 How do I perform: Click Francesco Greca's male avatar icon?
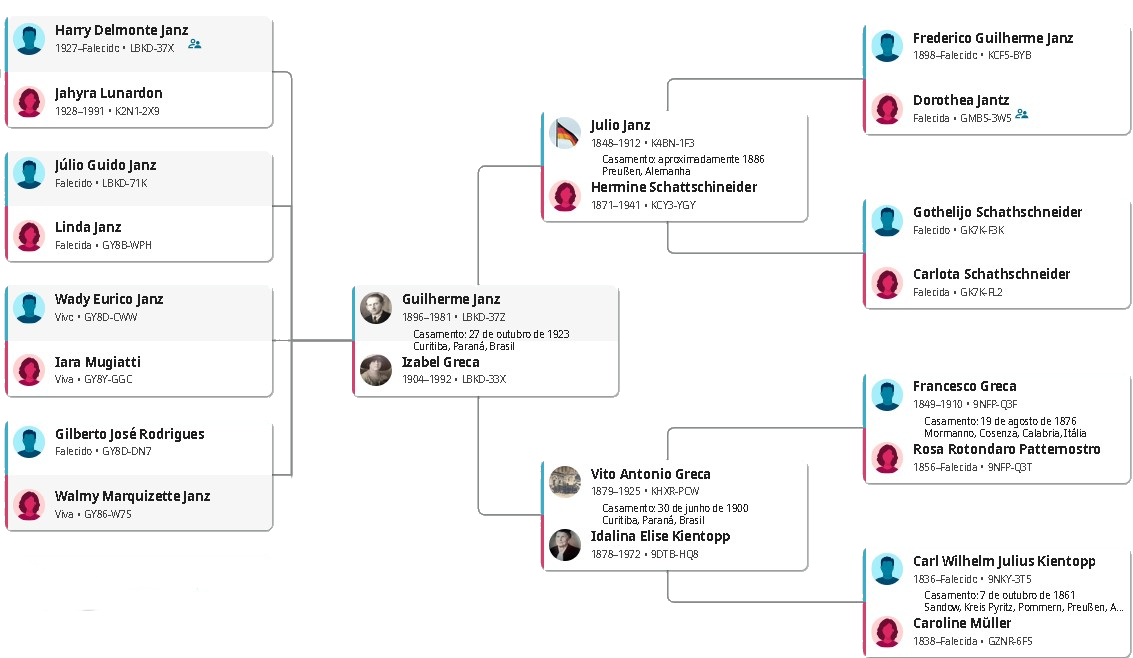point(887,394)
